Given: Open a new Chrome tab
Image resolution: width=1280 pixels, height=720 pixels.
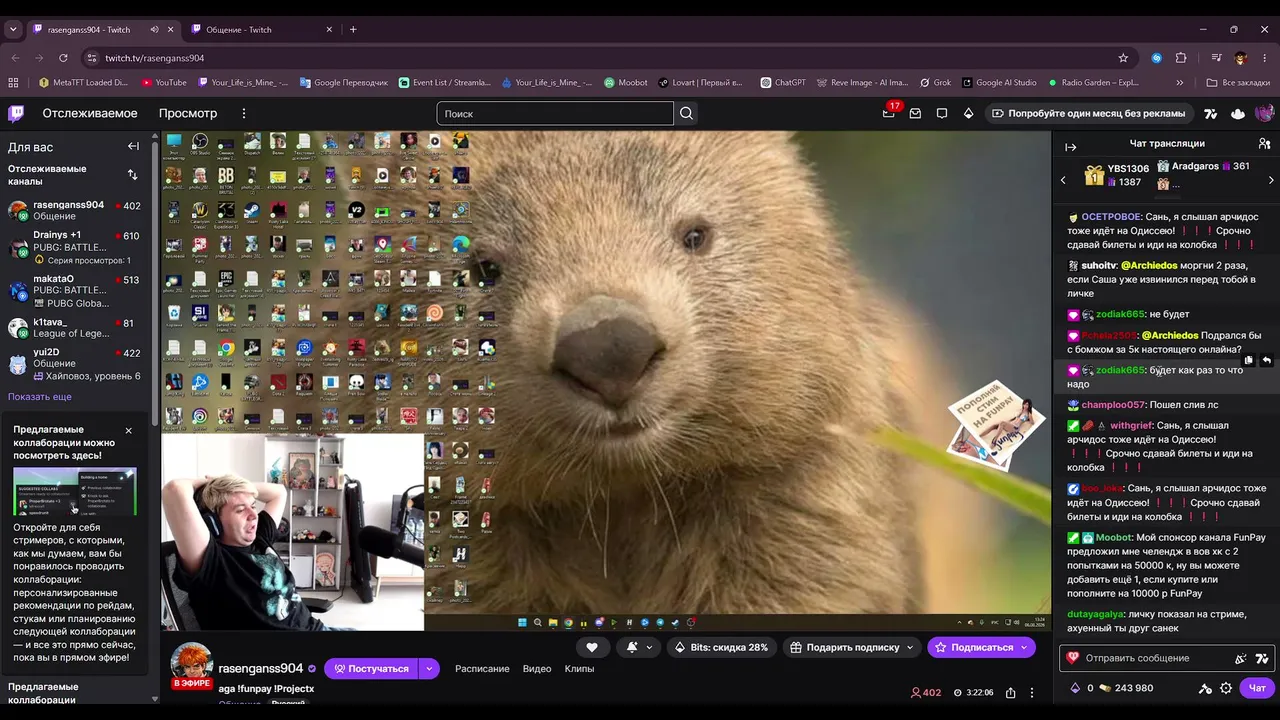Looking at the screenshot, I should point(353,29).
